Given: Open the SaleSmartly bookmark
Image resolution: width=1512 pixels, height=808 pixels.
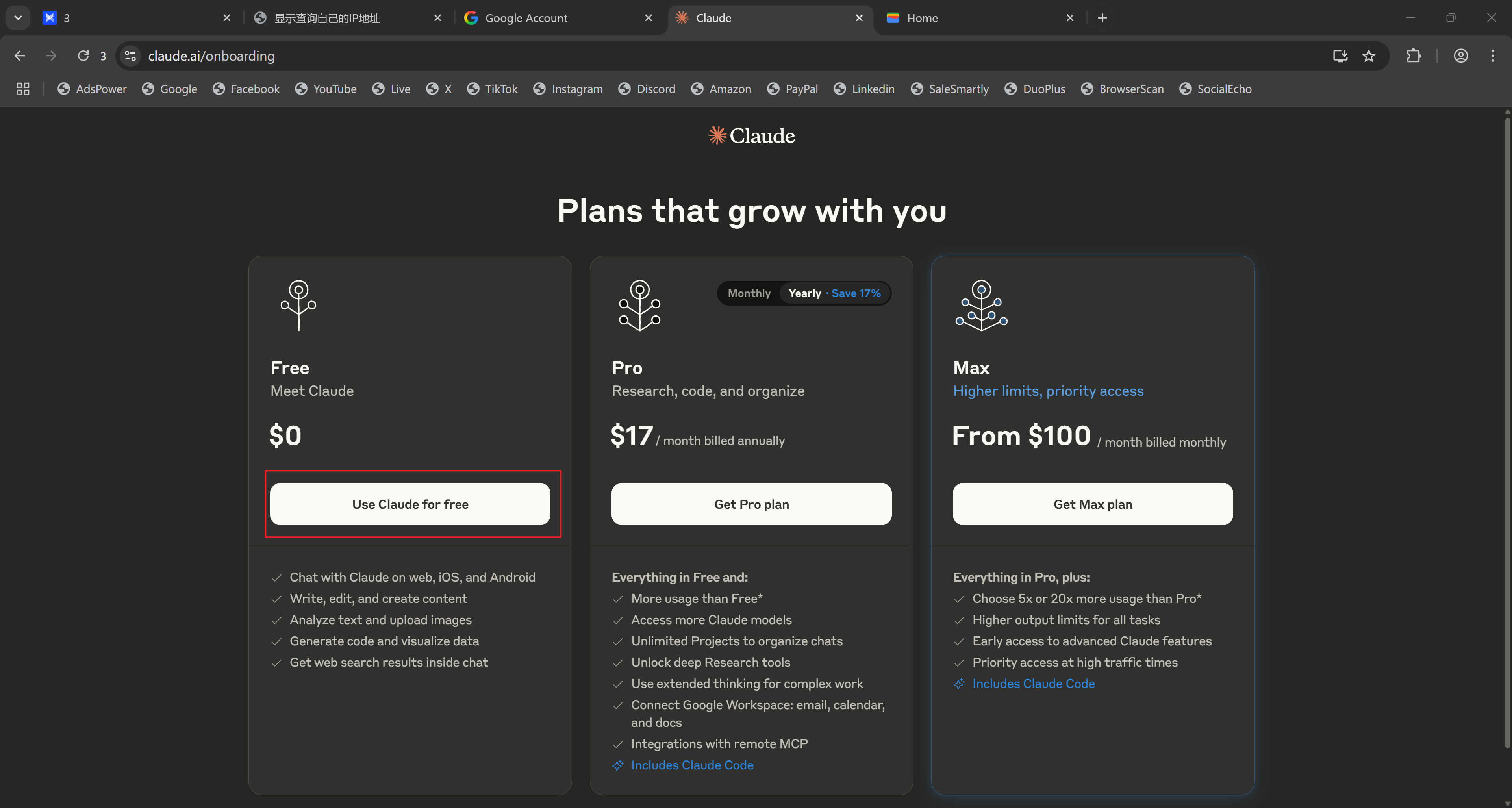Looking at the screenshot, I should tap(950, 89).
